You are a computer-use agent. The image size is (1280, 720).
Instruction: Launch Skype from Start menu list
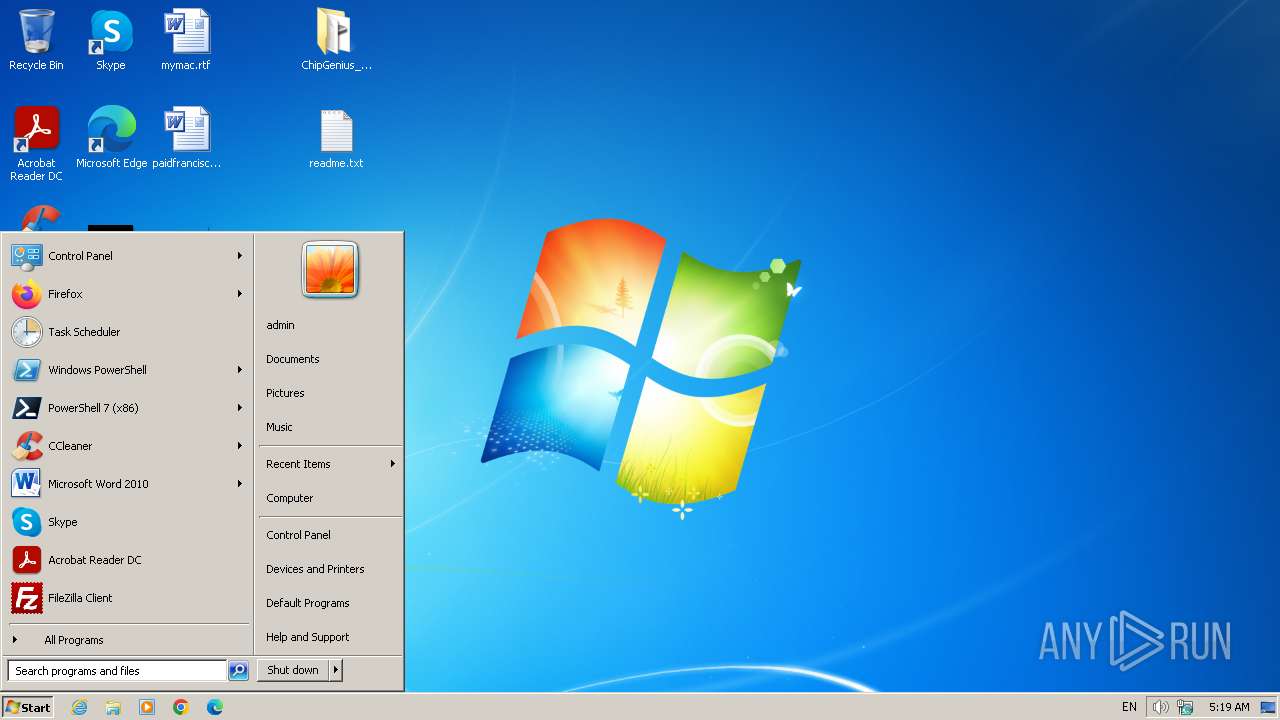coord(127,522)
